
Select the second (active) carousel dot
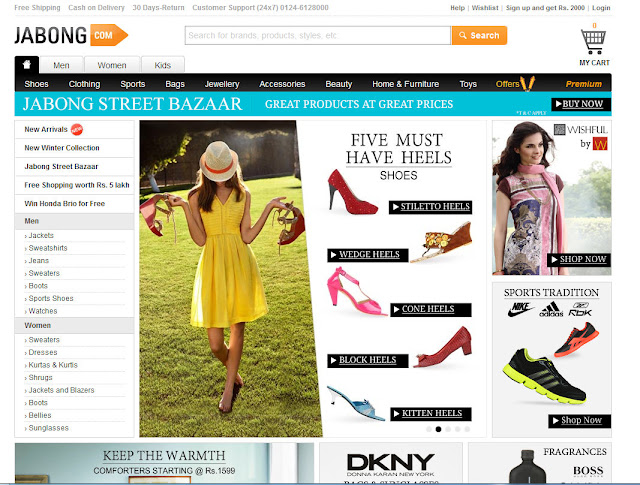(438, 429)
